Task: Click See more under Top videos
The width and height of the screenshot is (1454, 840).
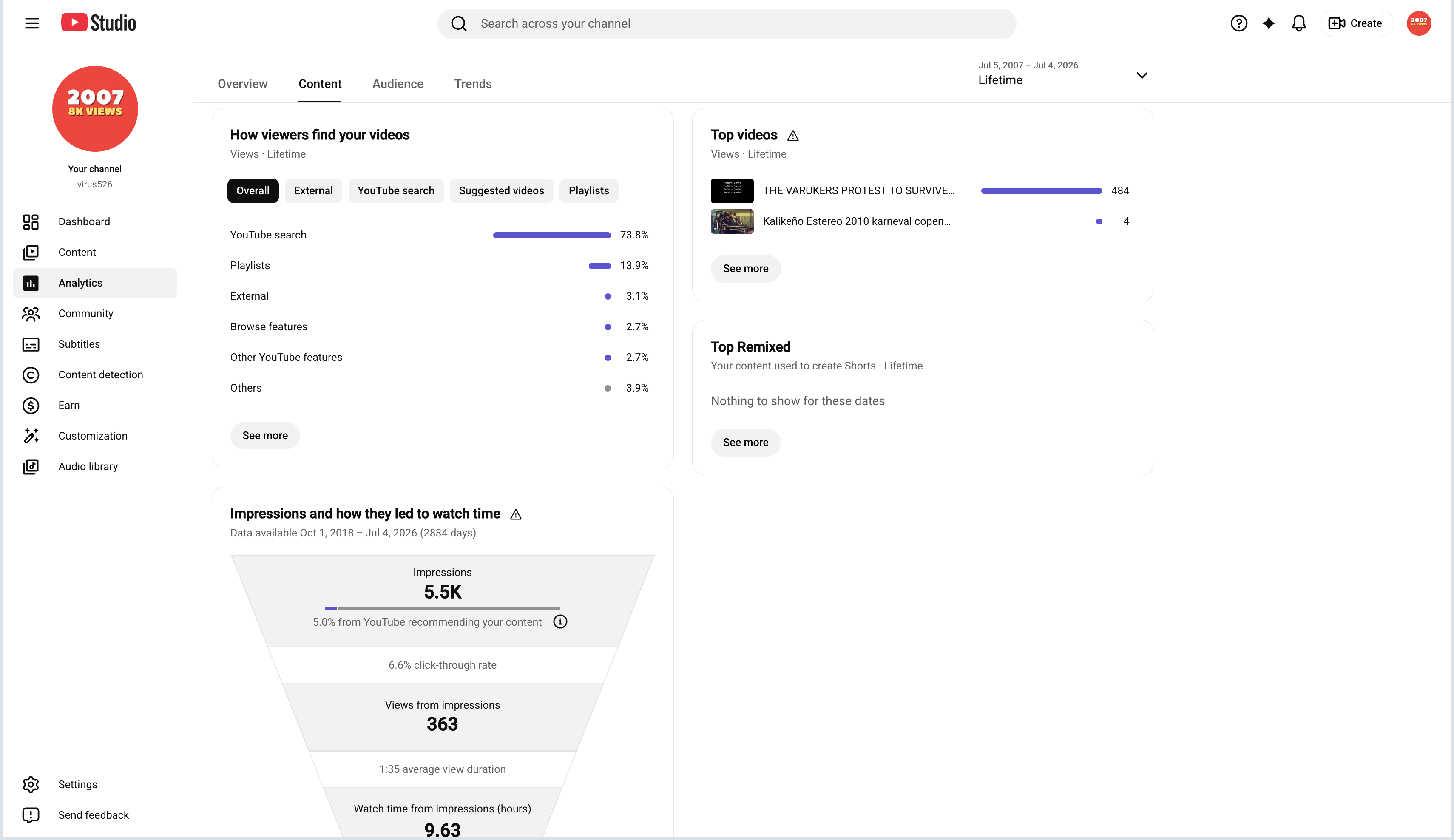Action: 745,268
